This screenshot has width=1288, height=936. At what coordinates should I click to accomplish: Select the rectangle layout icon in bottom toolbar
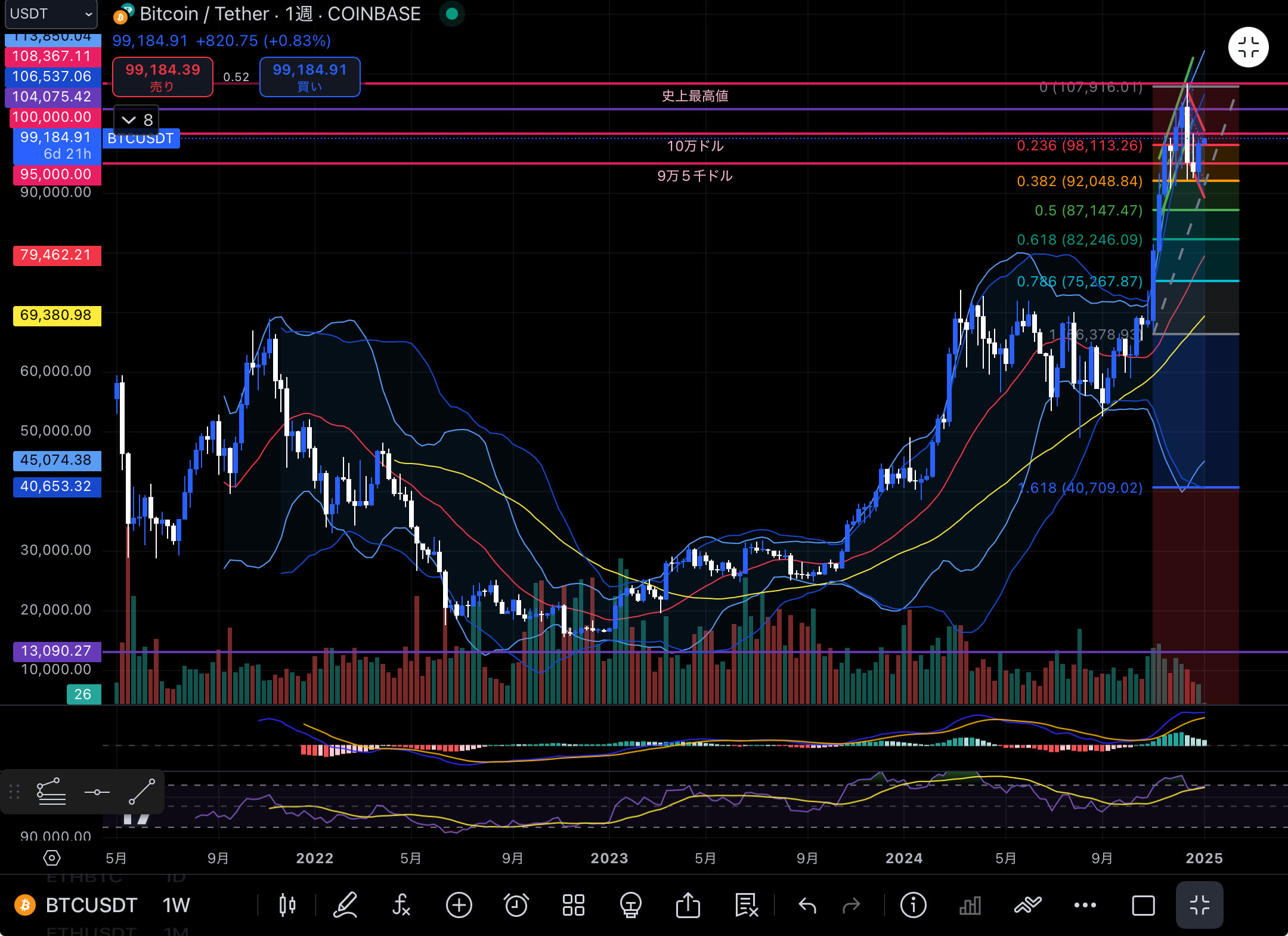pos(1143,905)
